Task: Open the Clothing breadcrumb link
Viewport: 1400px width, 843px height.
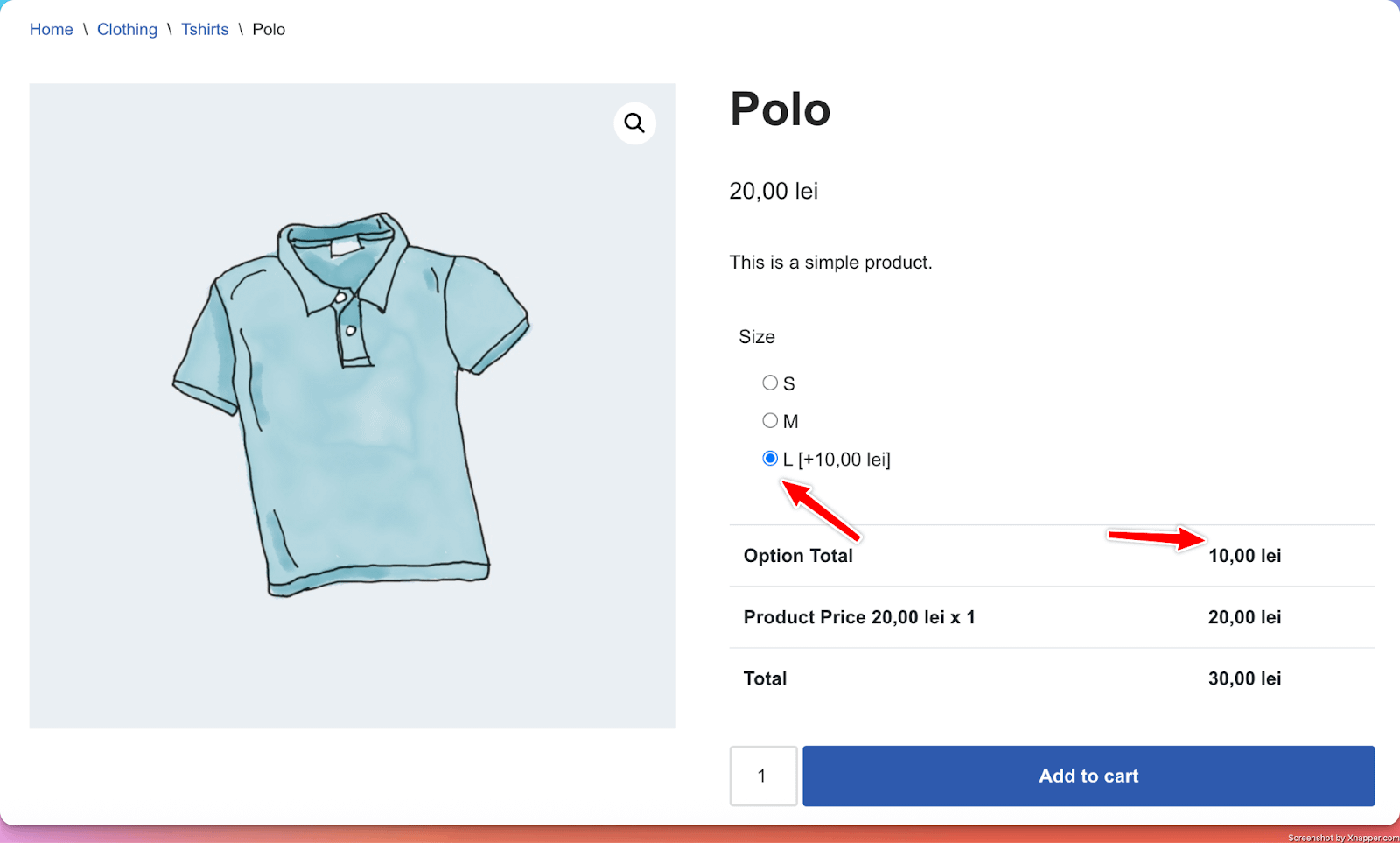Action: coord(127,30)
